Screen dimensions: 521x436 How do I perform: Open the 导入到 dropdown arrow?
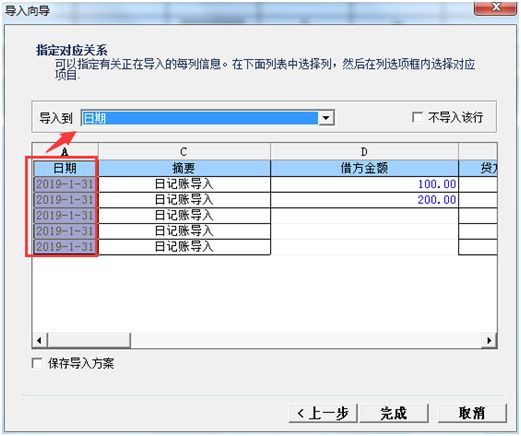click(x=326, y=118)
